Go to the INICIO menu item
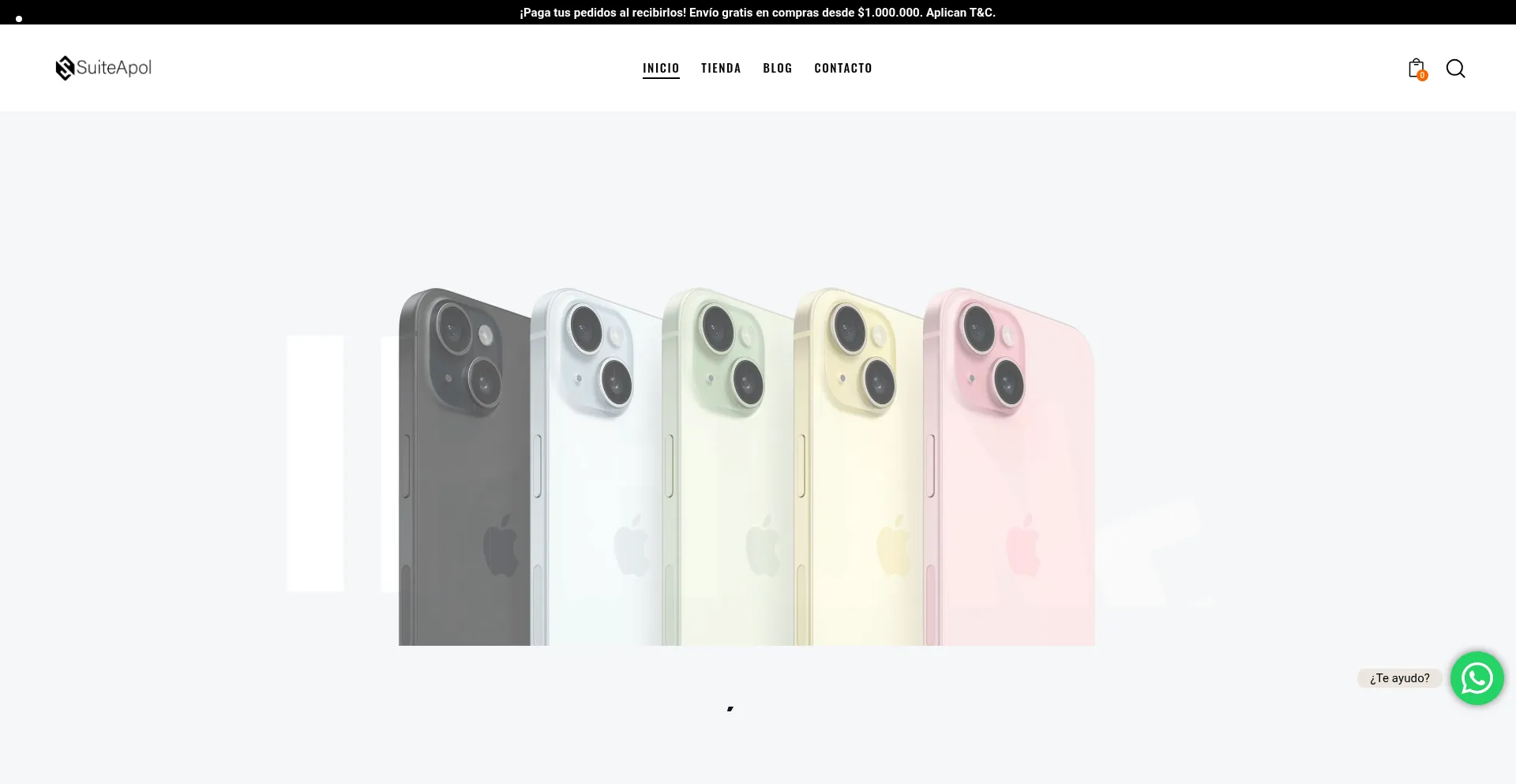This screenshot has height=784, width=1516. [x=661, y=68]
